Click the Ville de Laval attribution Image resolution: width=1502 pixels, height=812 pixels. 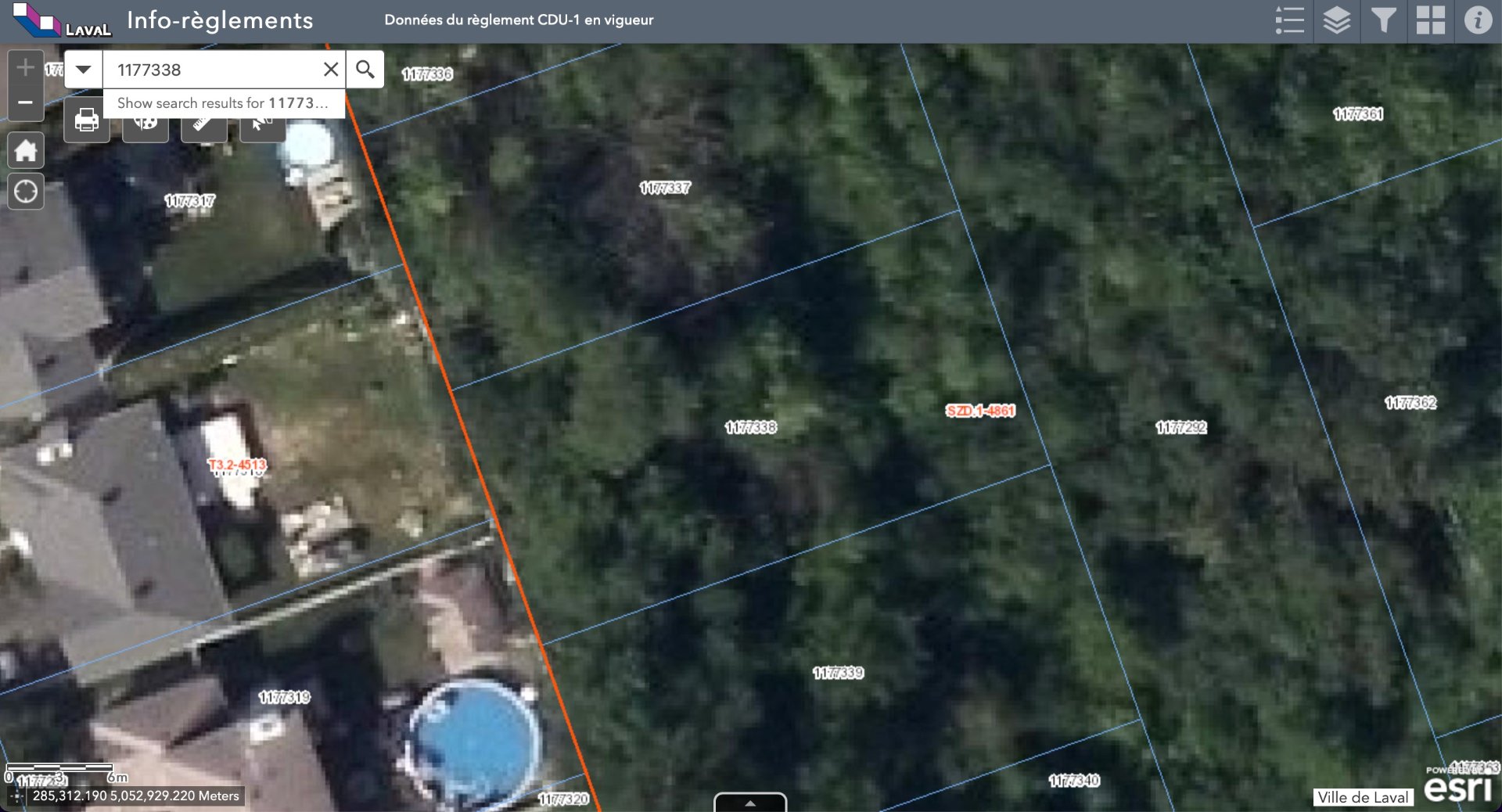pyautogui.click(x=1363, y=797)
